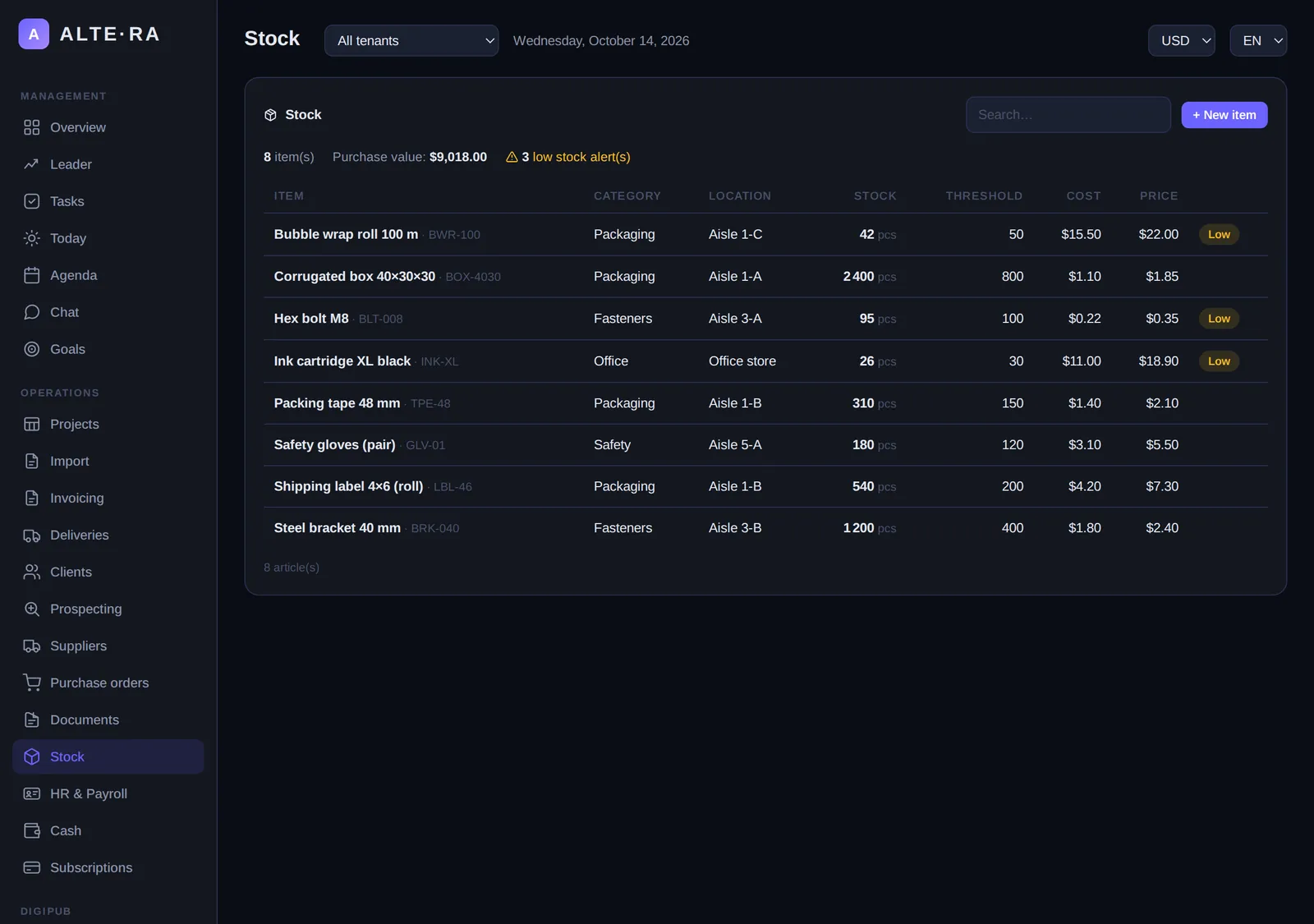Click the Office store location cell
Viewport: 1314px width, 924px height.
click(742, 361)
